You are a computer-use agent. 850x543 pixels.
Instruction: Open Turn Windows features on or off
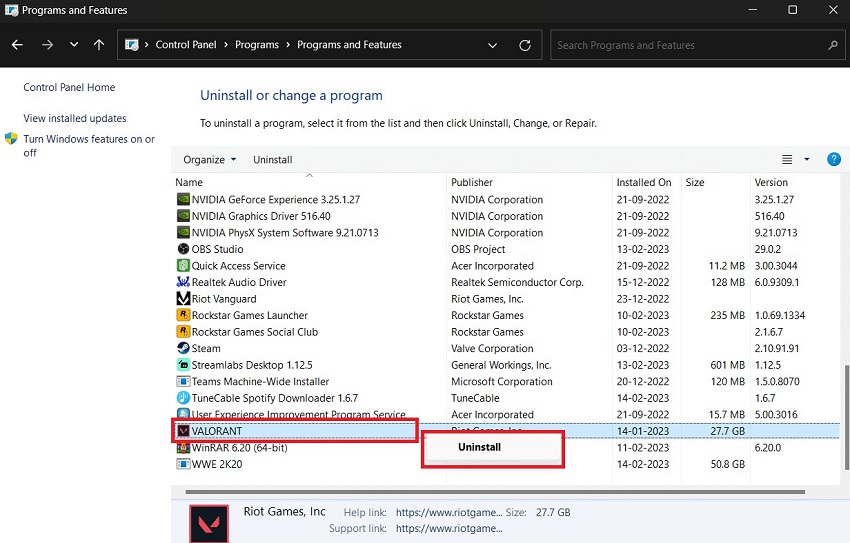click(89, 146)
